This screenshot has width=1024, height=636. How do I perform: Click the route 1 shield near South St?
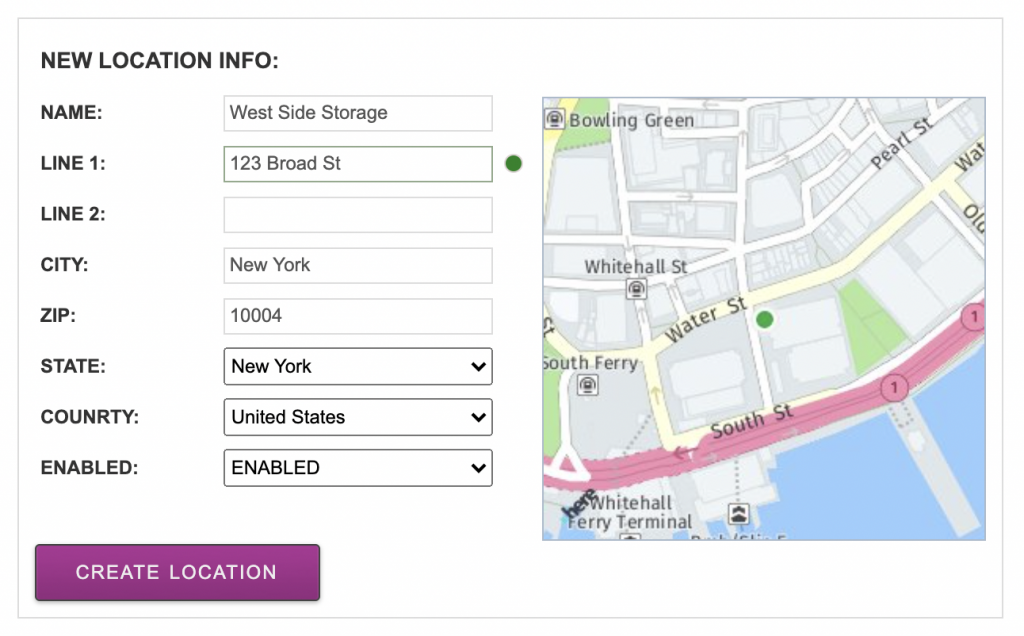pyautogui.click(x=895, y=387)
